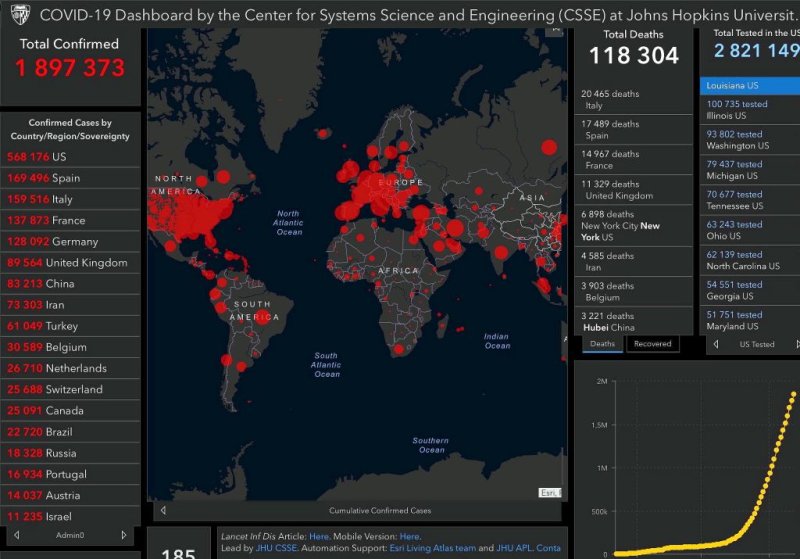The width and height of the screenshot is (800, 559).
Task: Switch to the Deaths tab
Action: tap(603, 344)
